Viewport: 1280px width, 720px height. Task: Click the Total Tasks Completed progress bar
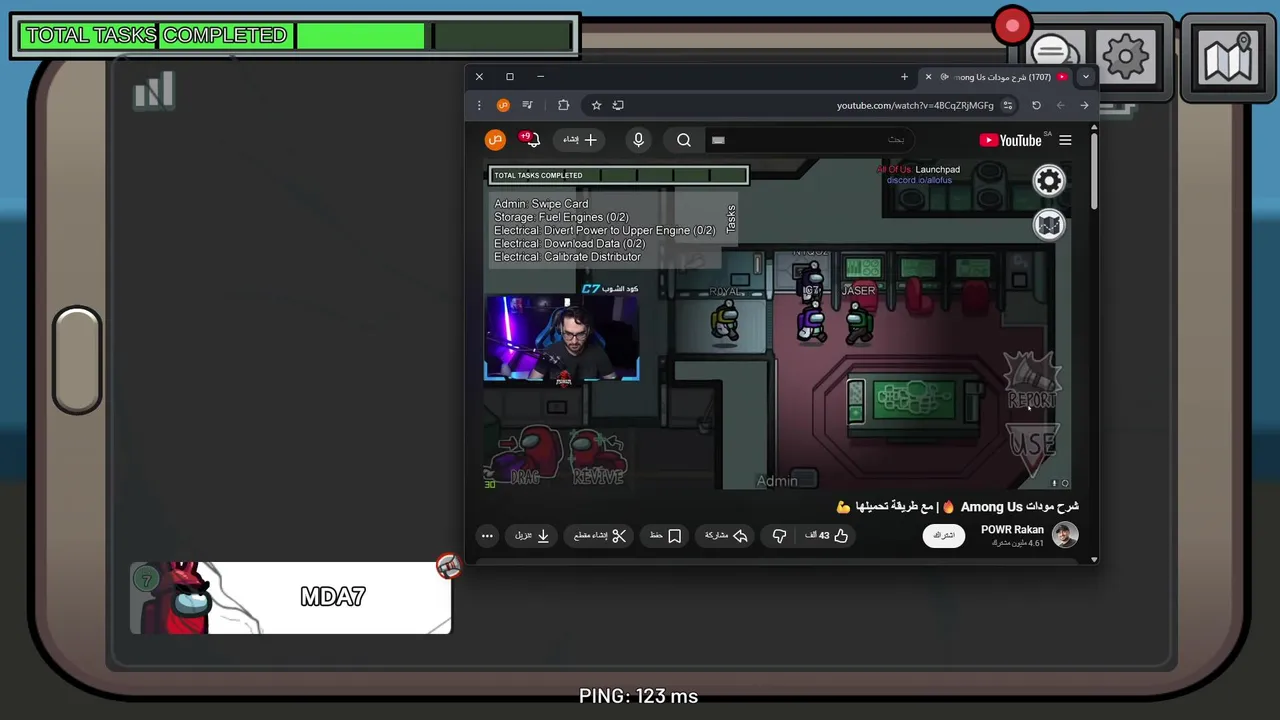(x=295, y=36)
